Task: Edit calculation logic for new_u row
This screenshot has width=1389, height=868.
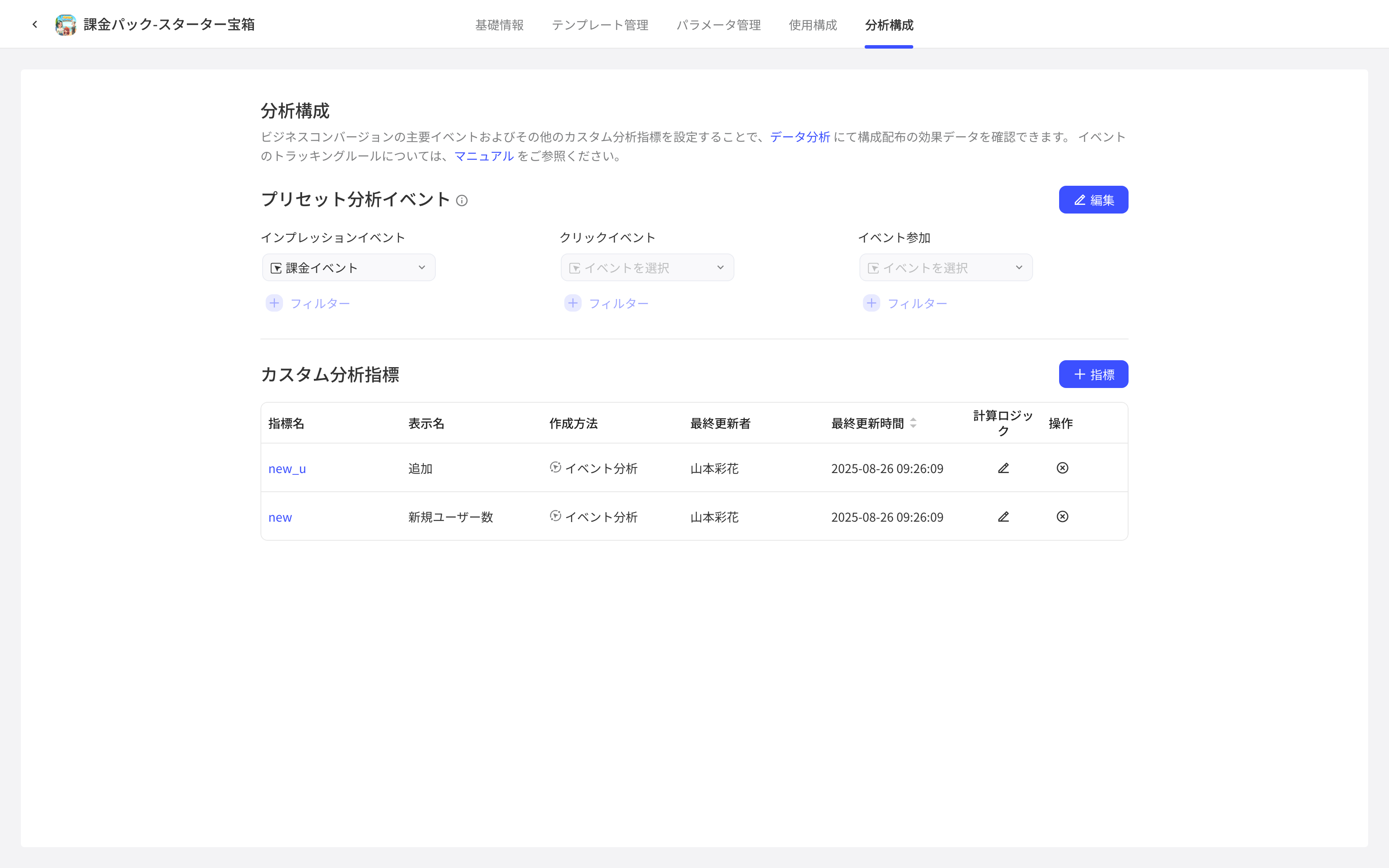Action: pyautogui.click(x=1003, y=468)
